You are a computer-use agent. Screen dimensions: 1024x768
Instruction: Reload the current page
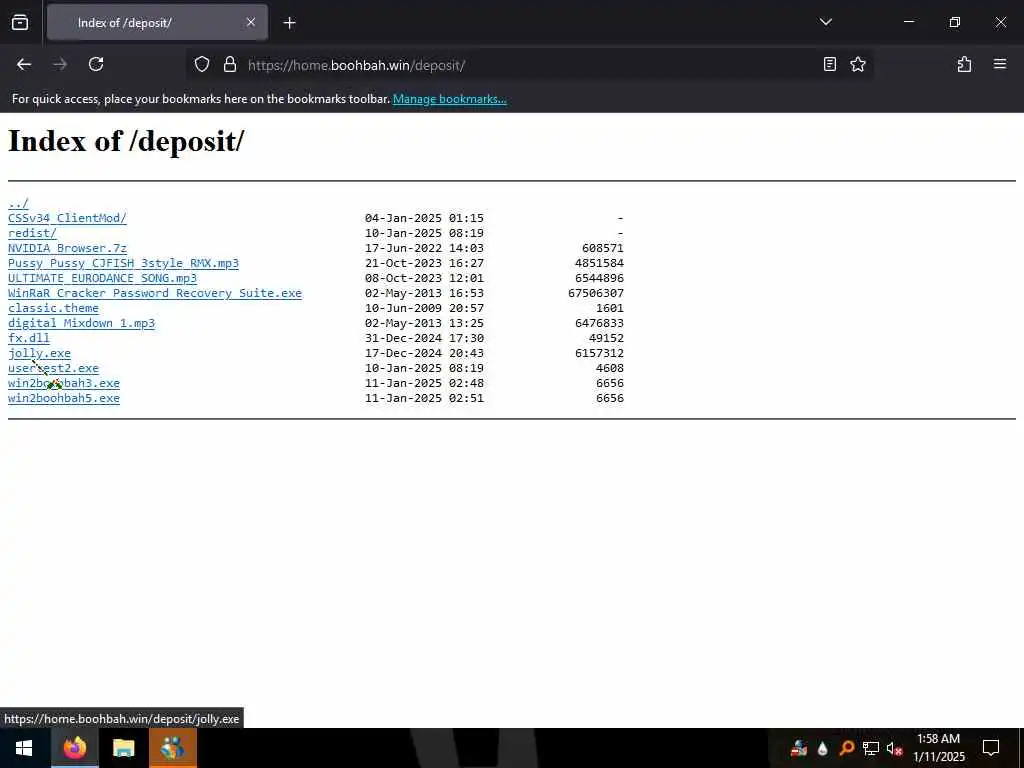point(96,64)
